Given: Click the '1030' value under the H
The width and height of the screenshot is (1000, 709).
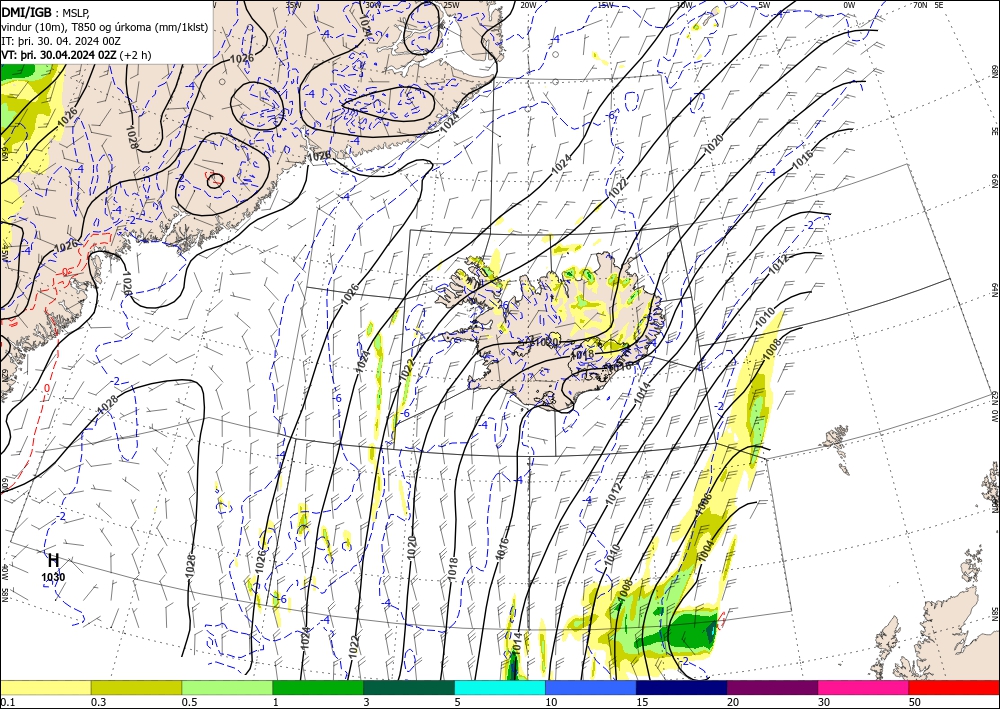Looking at the screenshot, I should pyautogui.click(x=54, y=578).
